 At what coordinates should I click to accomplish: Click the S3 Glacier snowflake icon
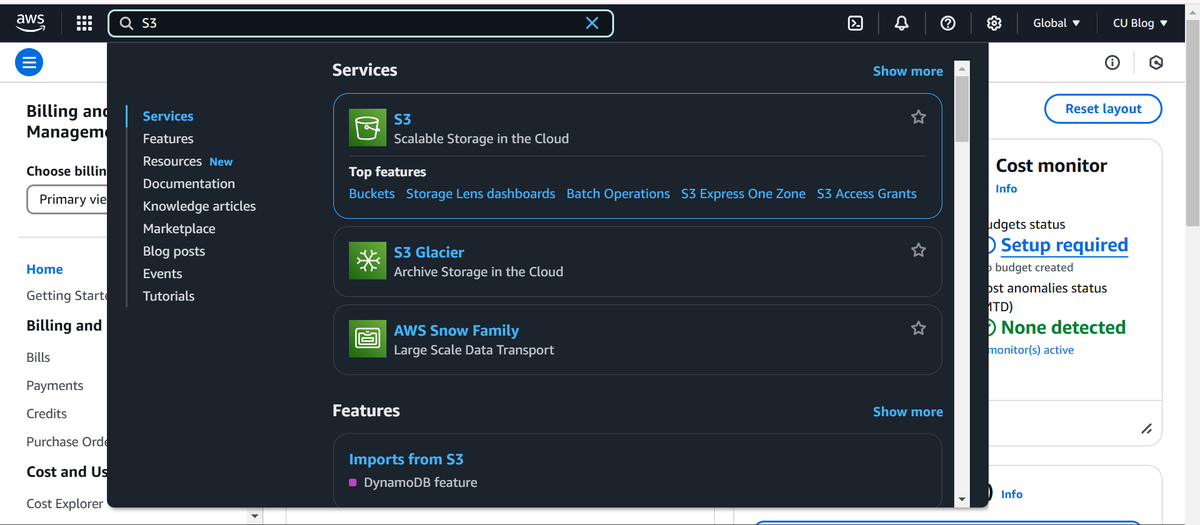click(x=366, y=261)
